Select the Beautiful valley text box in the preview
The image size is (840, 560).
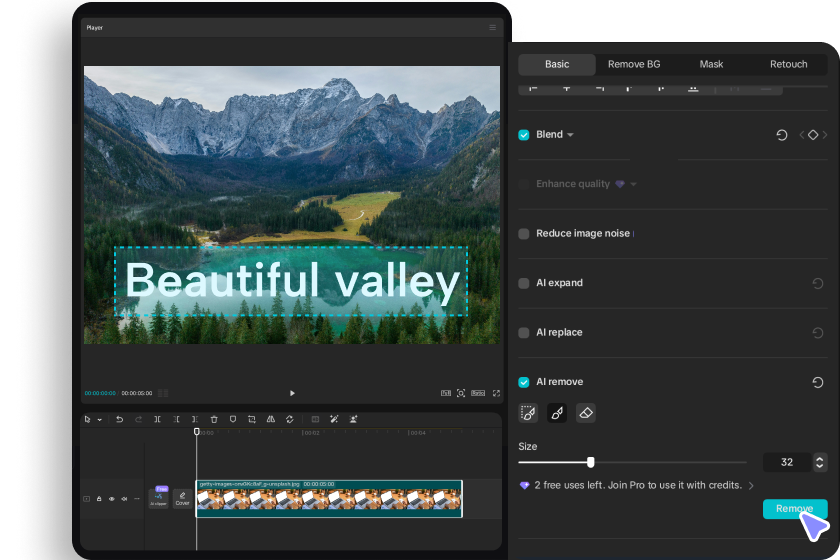(x=291, y=281)
